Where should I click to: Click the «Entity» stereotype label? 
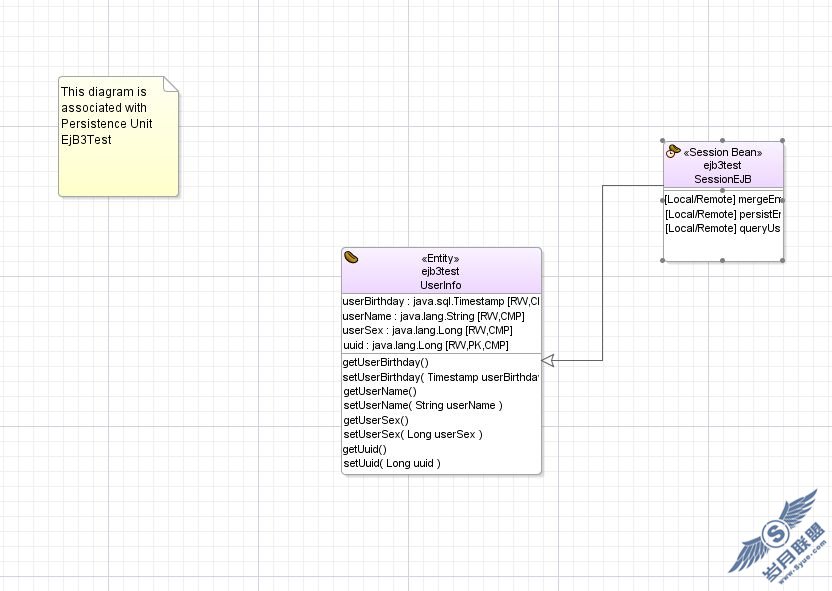point(440,258)
